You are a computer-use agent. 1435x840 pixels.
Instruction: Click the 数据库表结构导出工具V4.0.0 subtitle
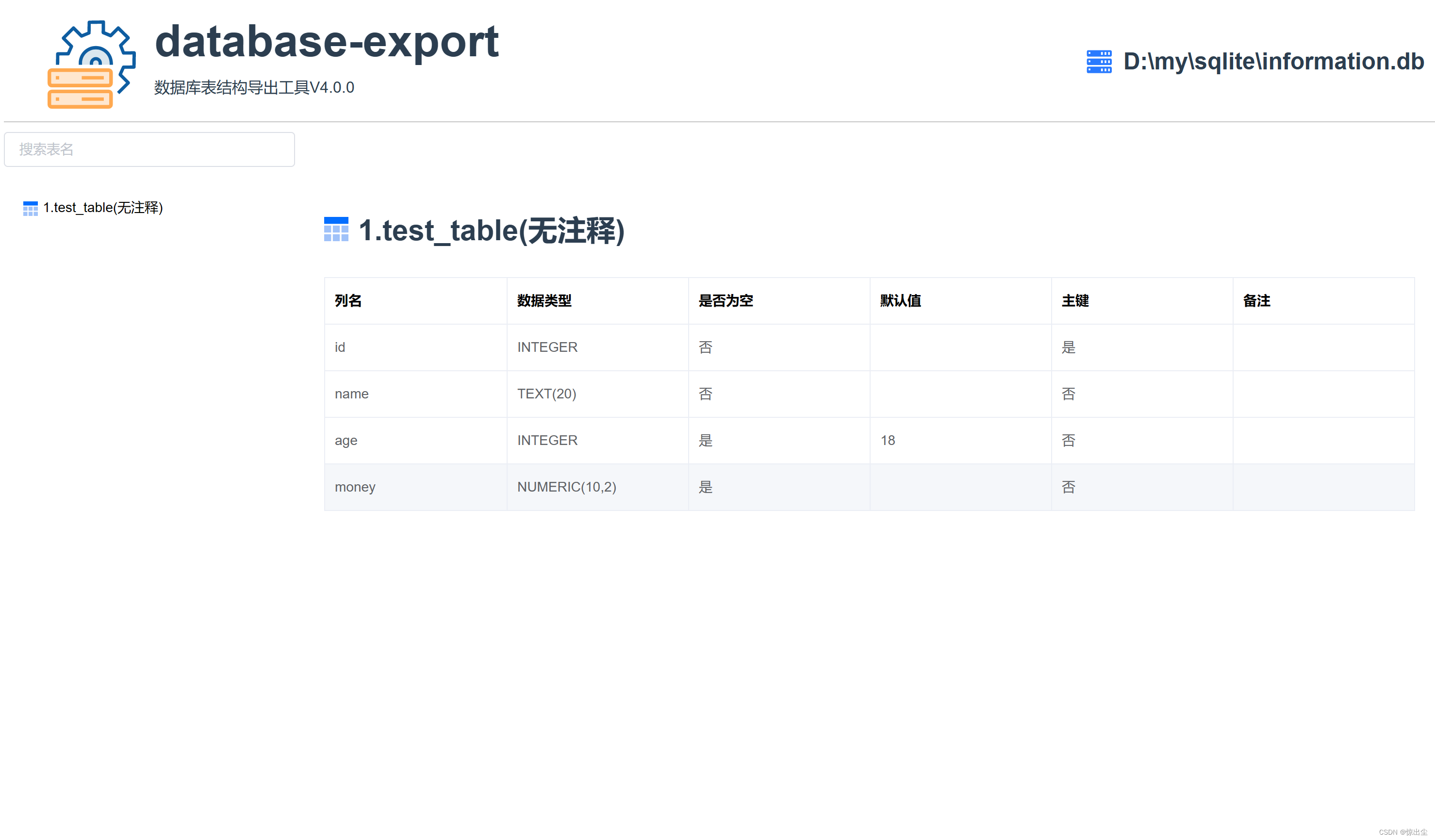[253, 88]
